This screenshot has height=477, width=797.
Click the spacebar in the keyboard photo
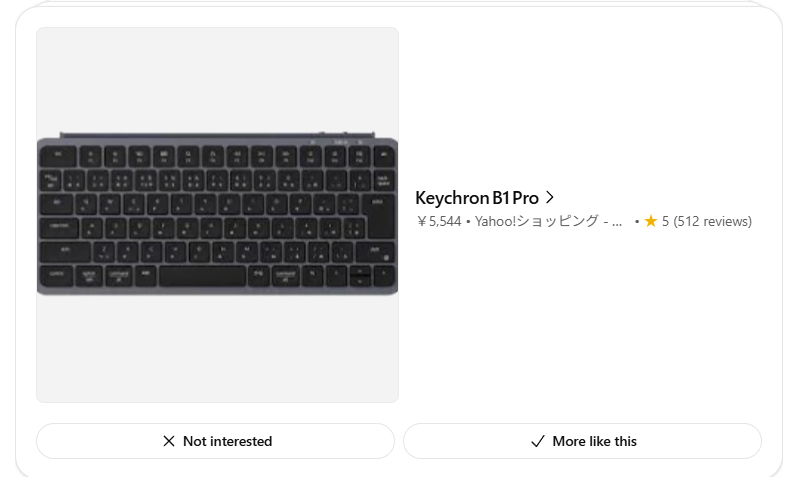(x=202, y=276)
